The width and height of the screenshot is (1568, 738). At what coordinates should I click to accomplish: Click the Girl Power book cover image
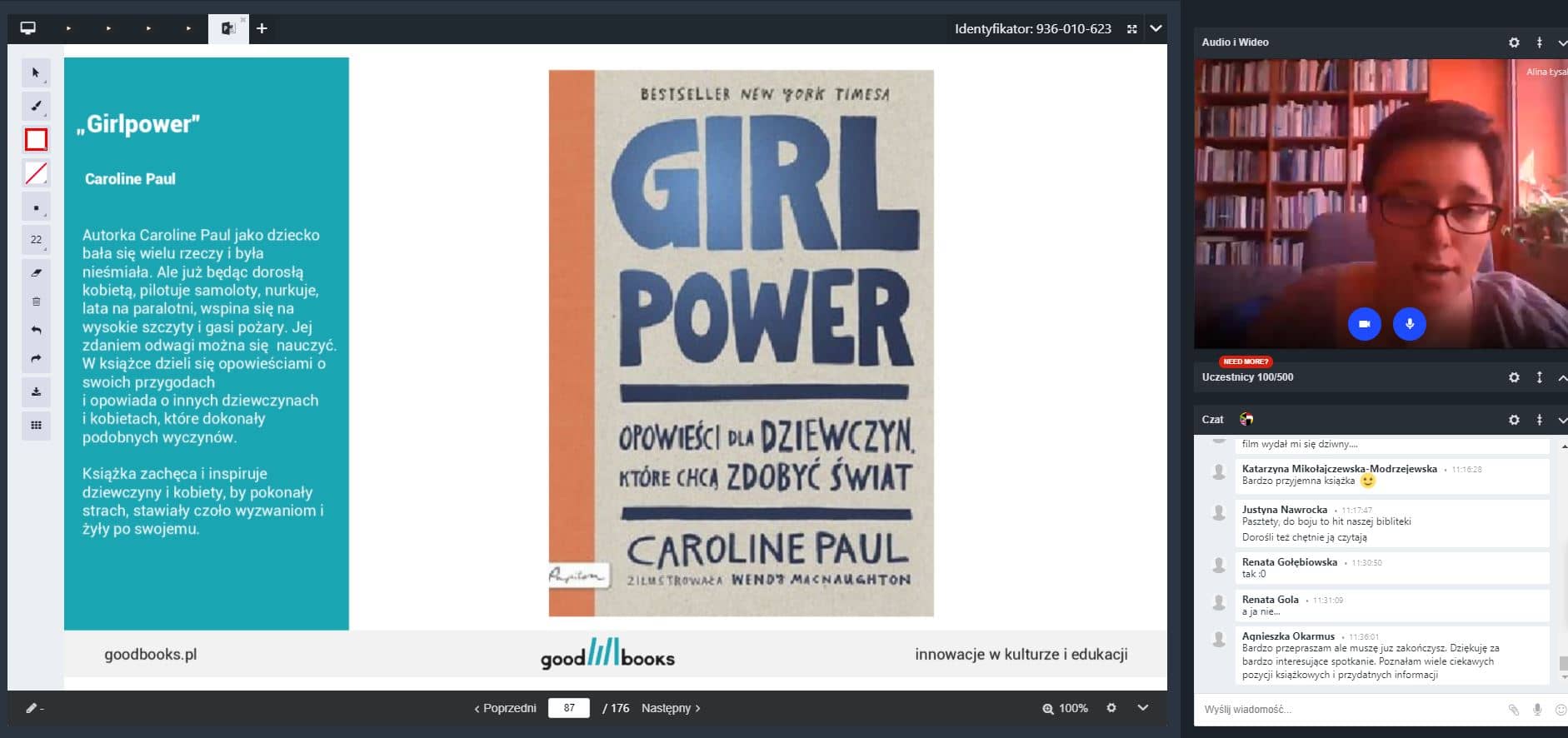tap(741, 343)
